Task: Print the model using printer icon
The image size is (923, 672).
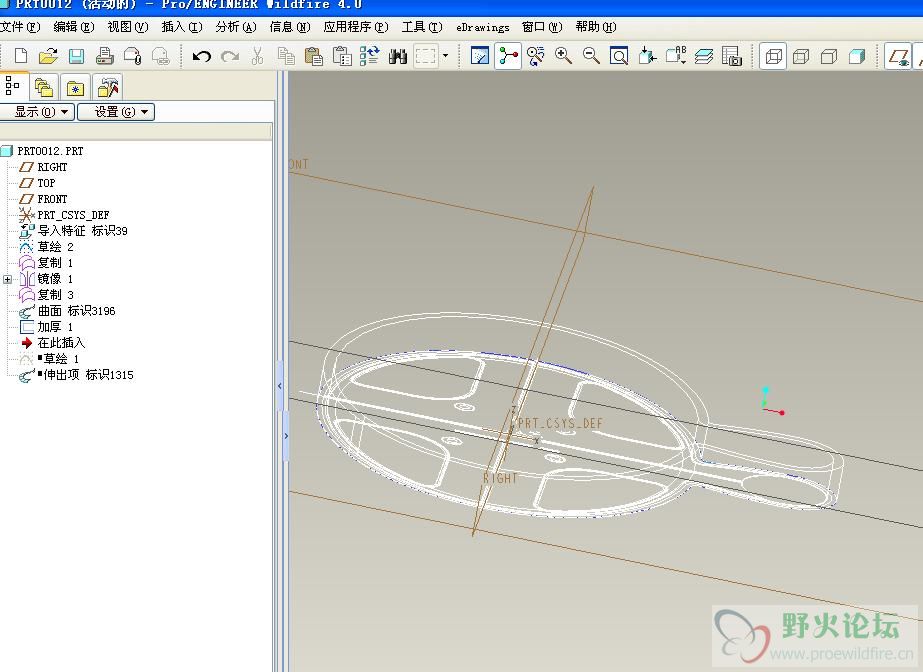Action: pos(105,56)
